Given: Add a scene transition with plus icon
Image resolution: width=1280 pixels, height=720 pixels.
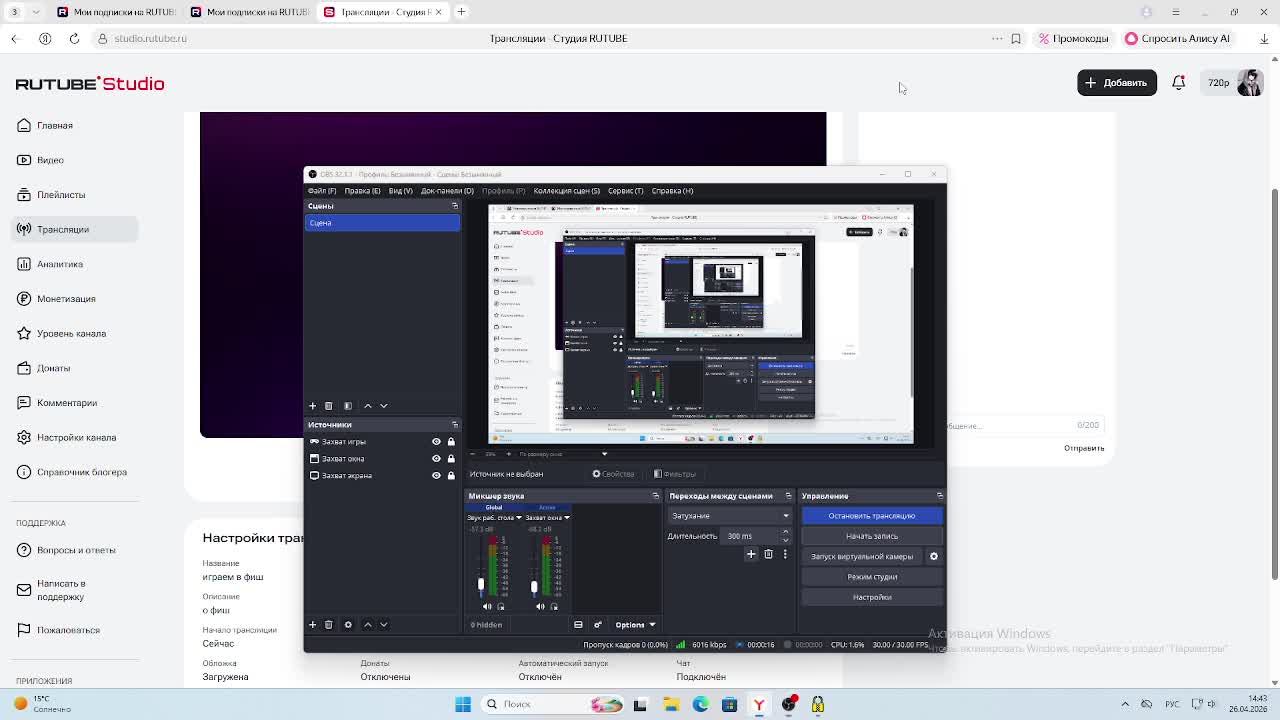Looking at the screenshot, I should pos(751,554).
